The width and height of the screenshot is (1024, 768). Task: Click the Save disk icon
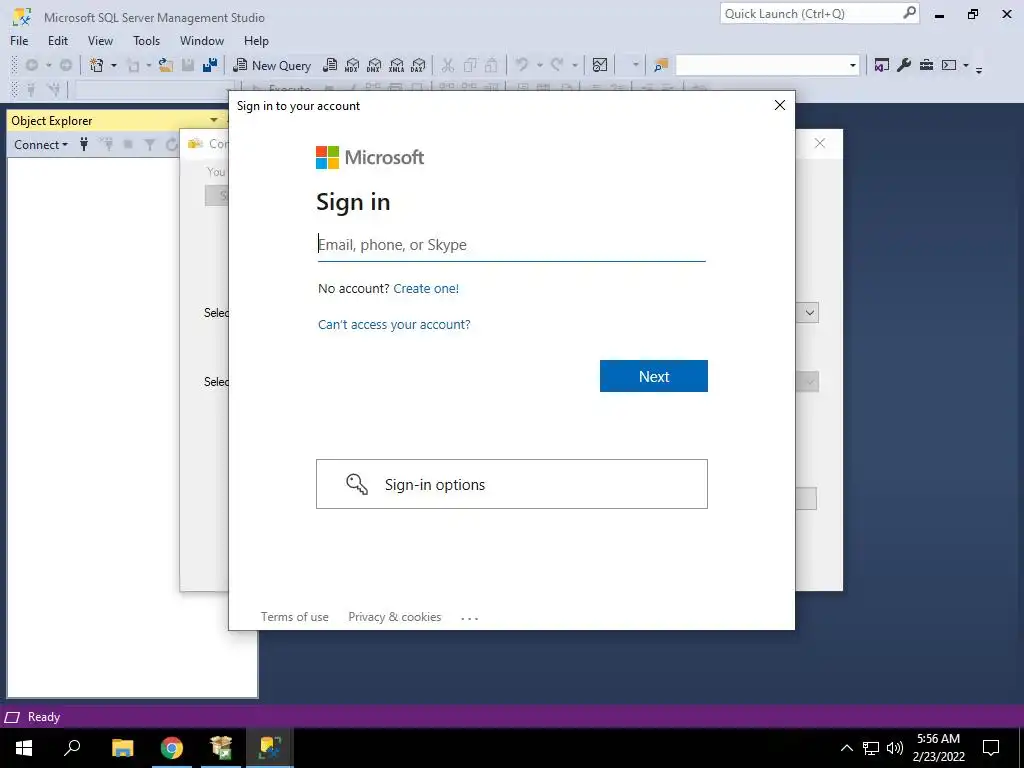[x=188, y=65]
